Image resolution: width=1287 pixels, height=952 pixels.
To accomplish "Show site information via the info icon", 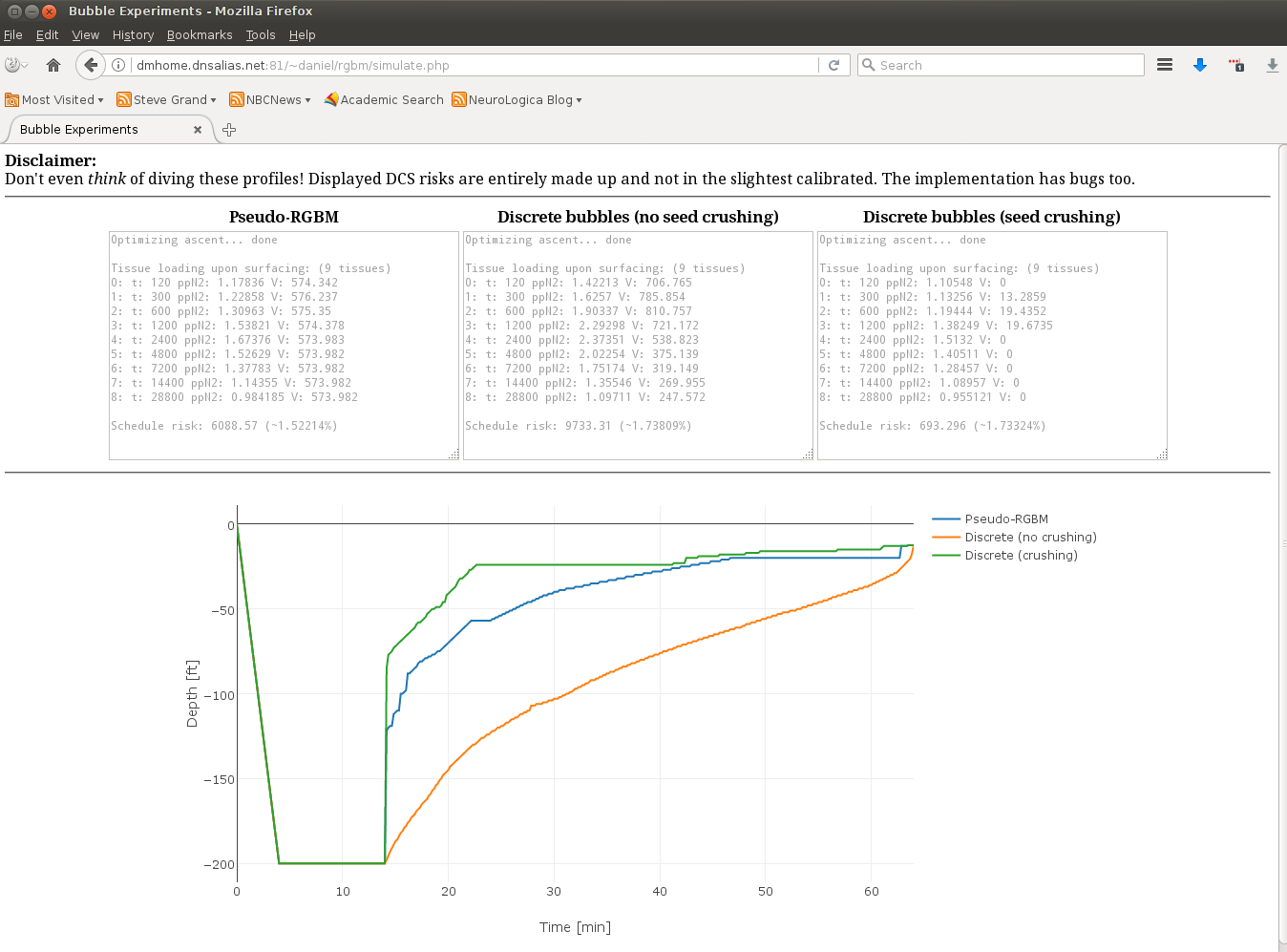I will (118, 65).
